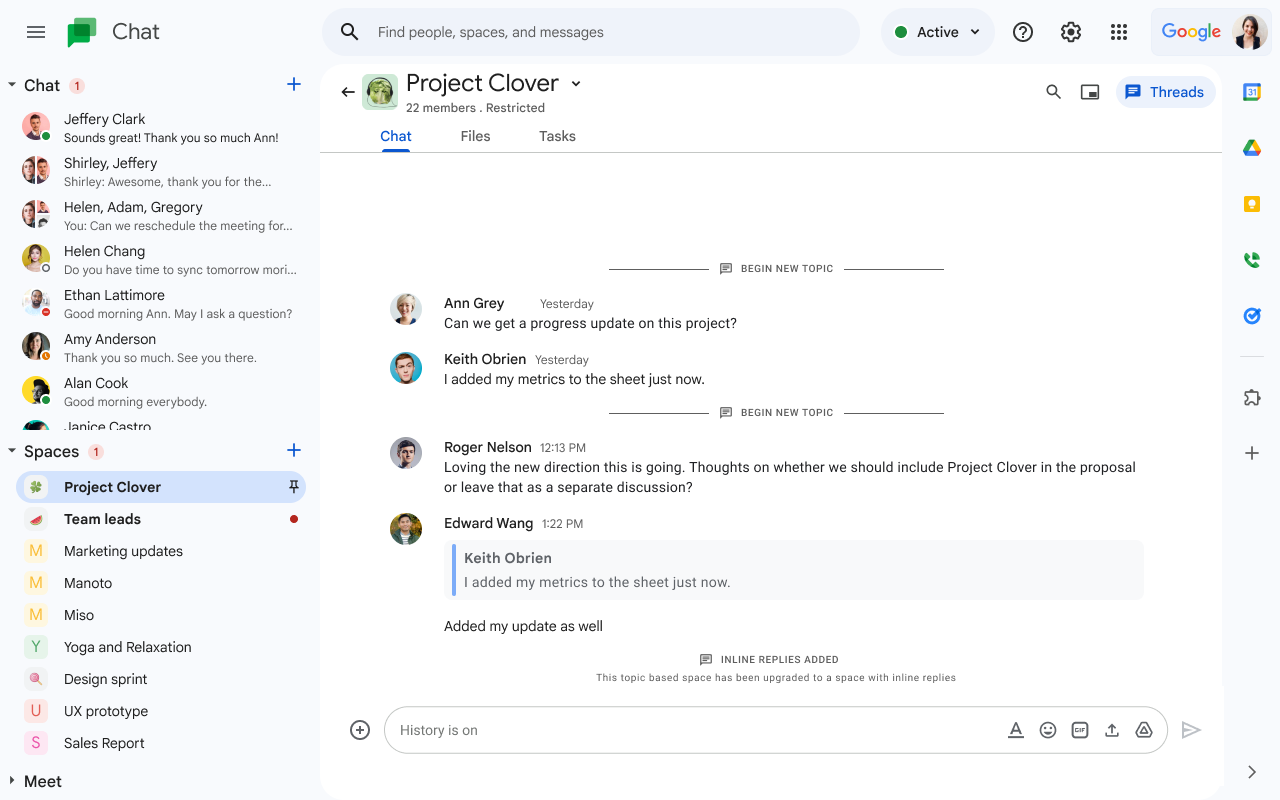This screenshot has height=800, width=1280.
Task: Click the pin icon on Project Clover
Action: (x=294, y=487)
